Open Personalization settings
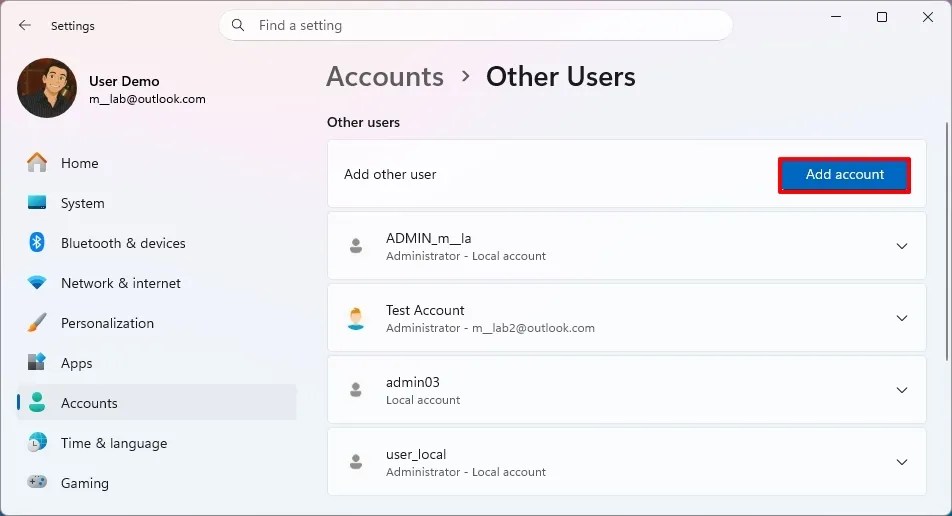 157,323
